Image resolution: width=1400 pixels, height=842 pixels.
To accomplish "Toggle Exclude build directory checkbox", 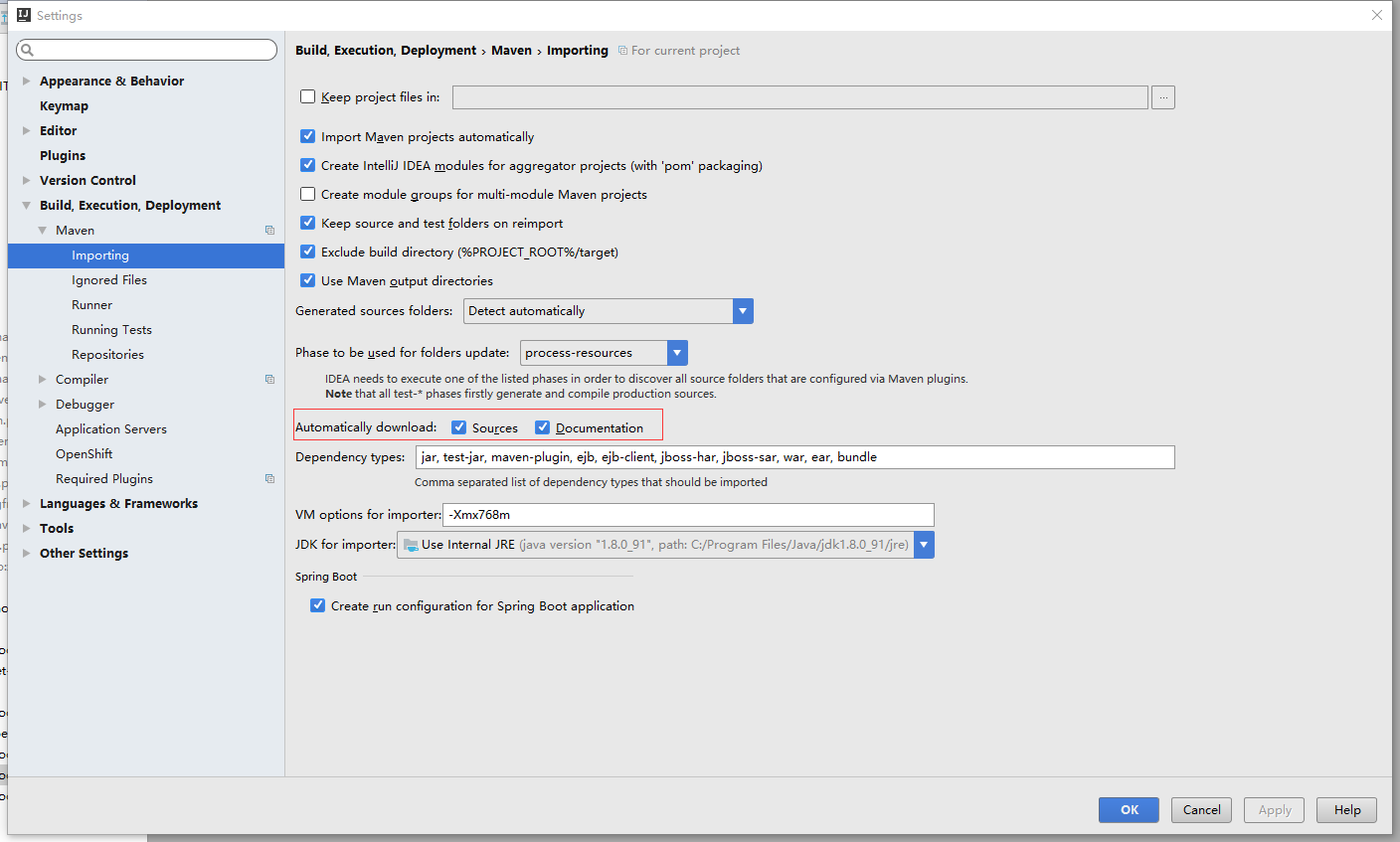I will coord(308,252).
